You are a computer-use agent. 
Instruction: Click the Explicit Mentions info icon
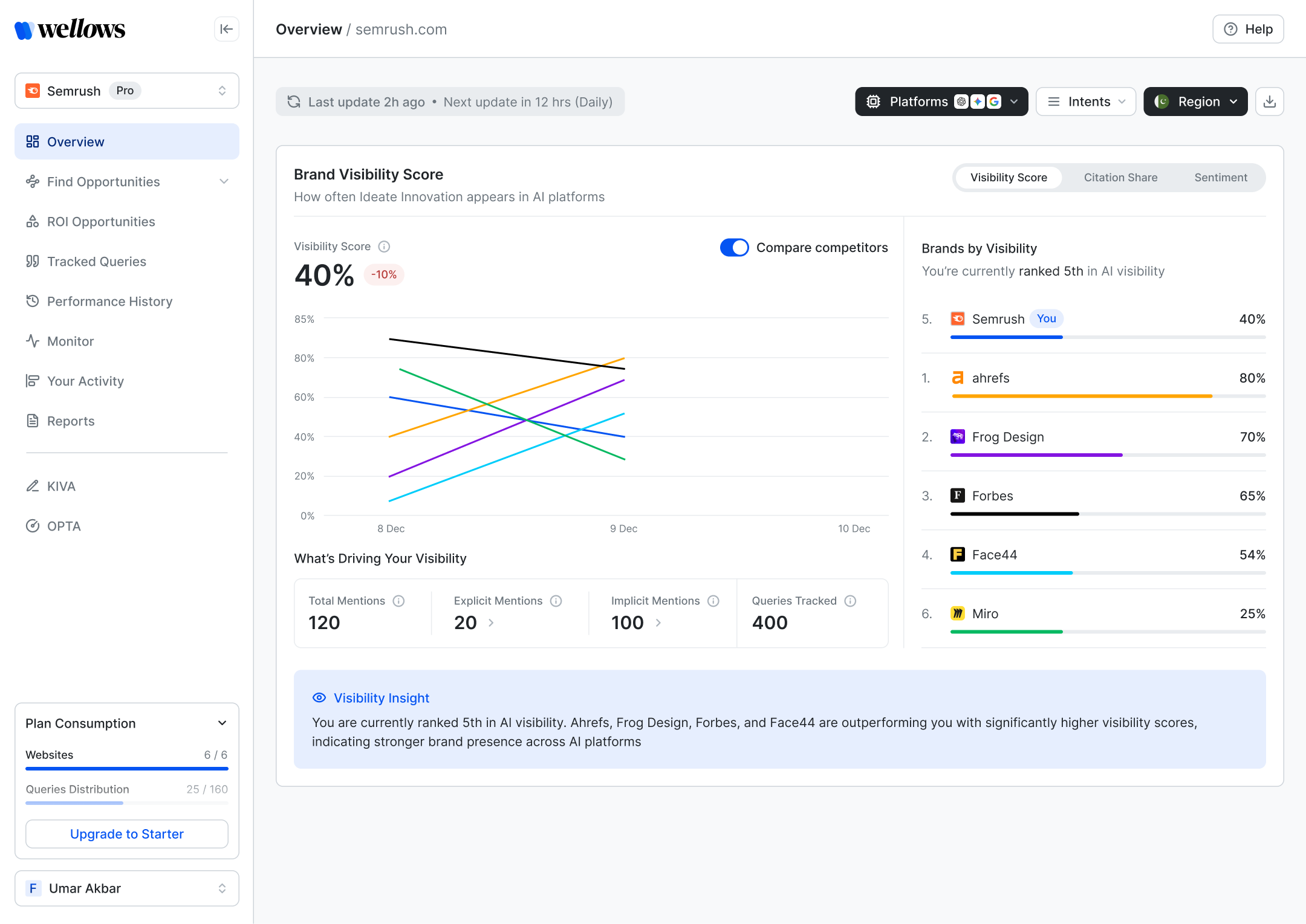coord(556,601)
